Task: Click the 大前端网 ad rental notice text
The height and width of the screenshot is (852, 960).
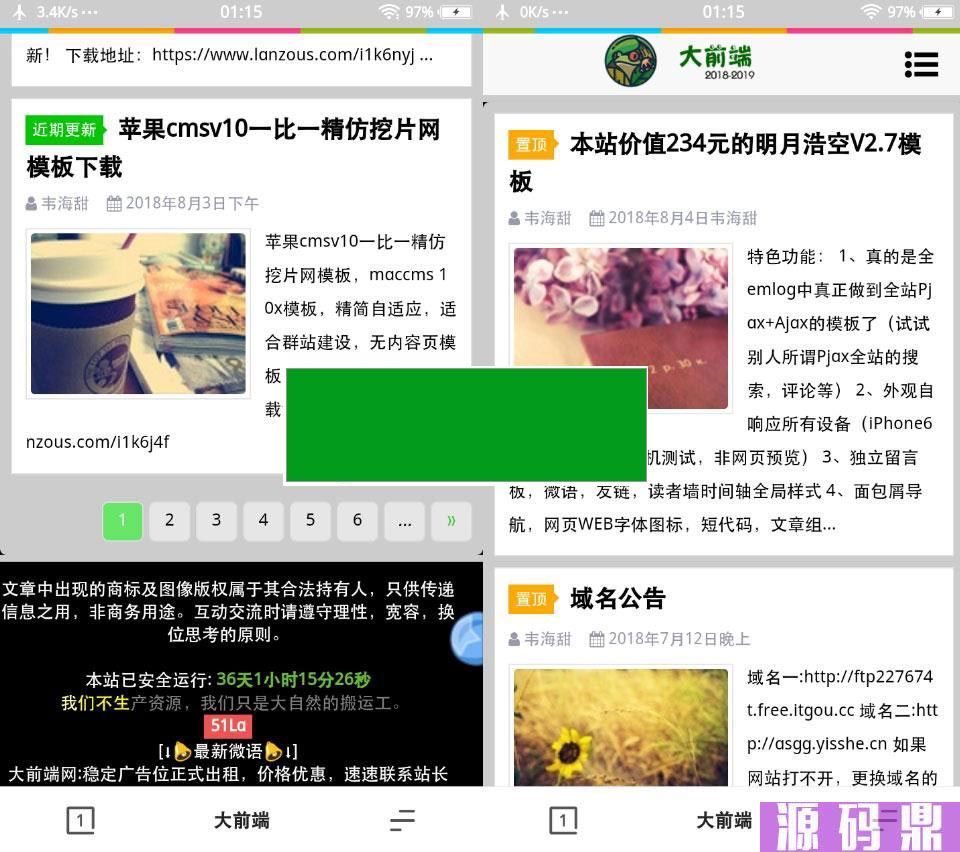Action: pos(228,775)
